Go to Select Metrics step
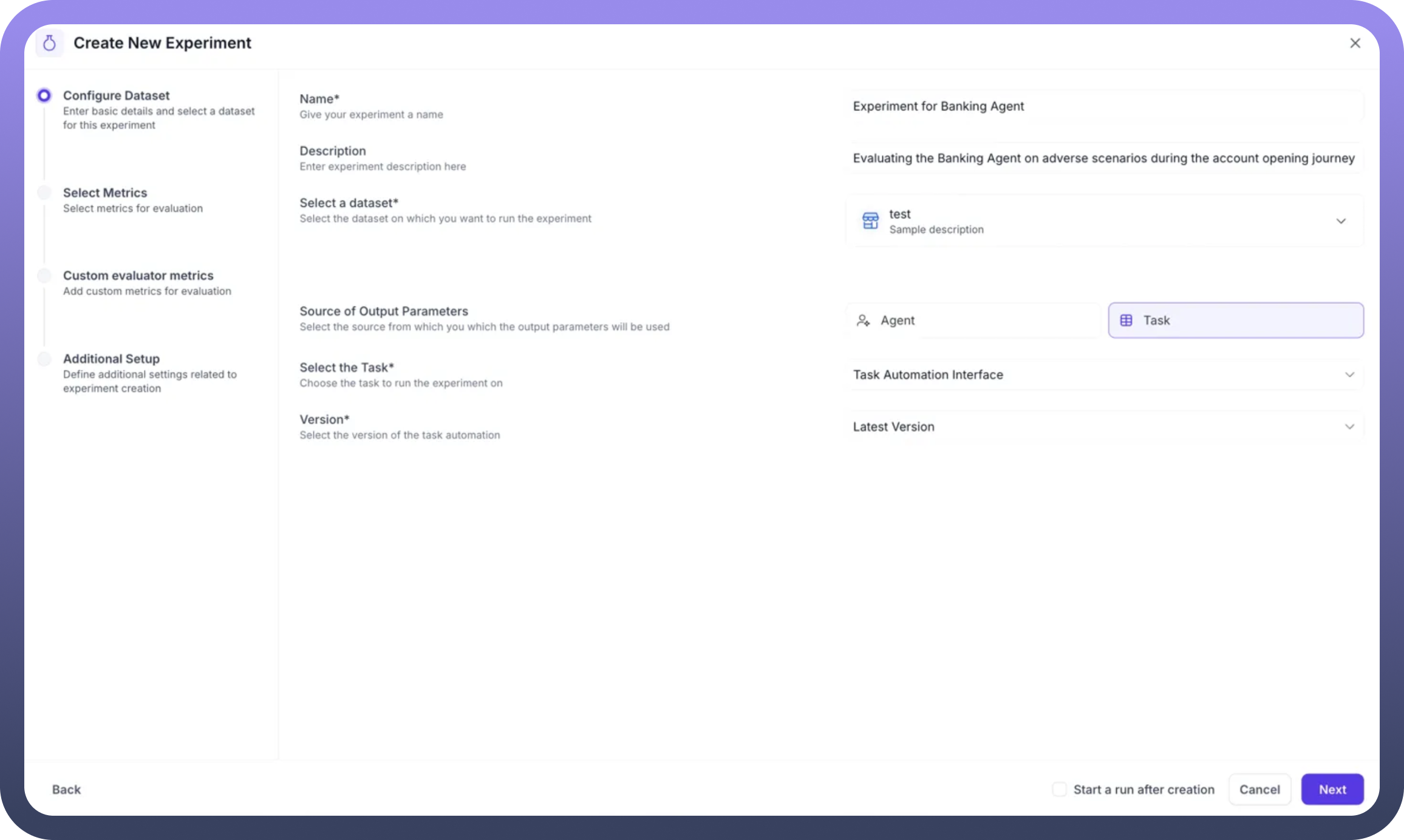Screen dimensions: 1404x840 (x=105, y=193)
